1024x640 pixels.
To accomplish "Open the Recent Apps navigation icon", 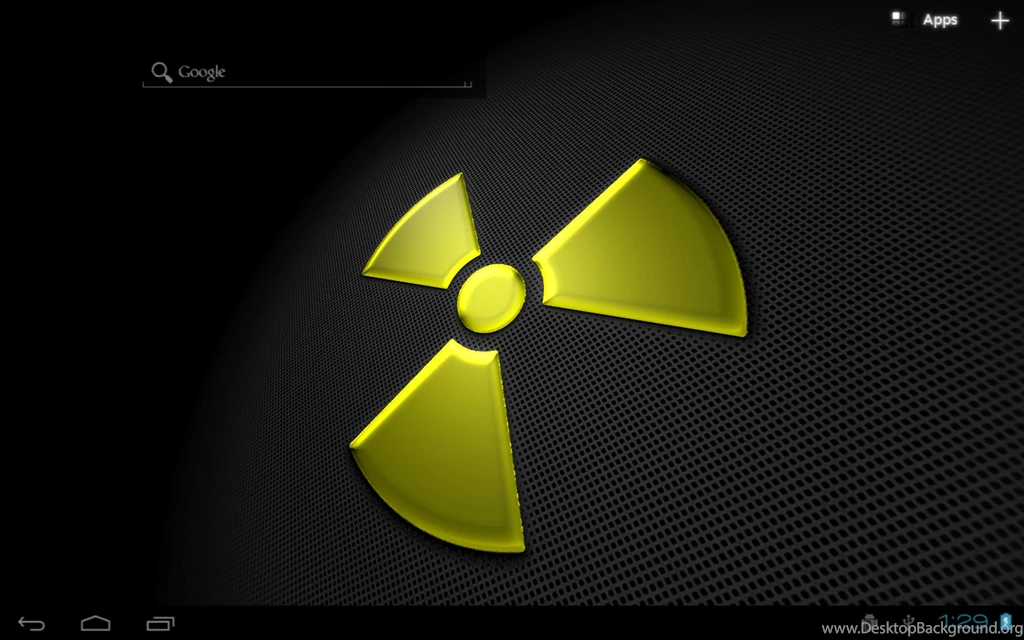I will 162,621.
